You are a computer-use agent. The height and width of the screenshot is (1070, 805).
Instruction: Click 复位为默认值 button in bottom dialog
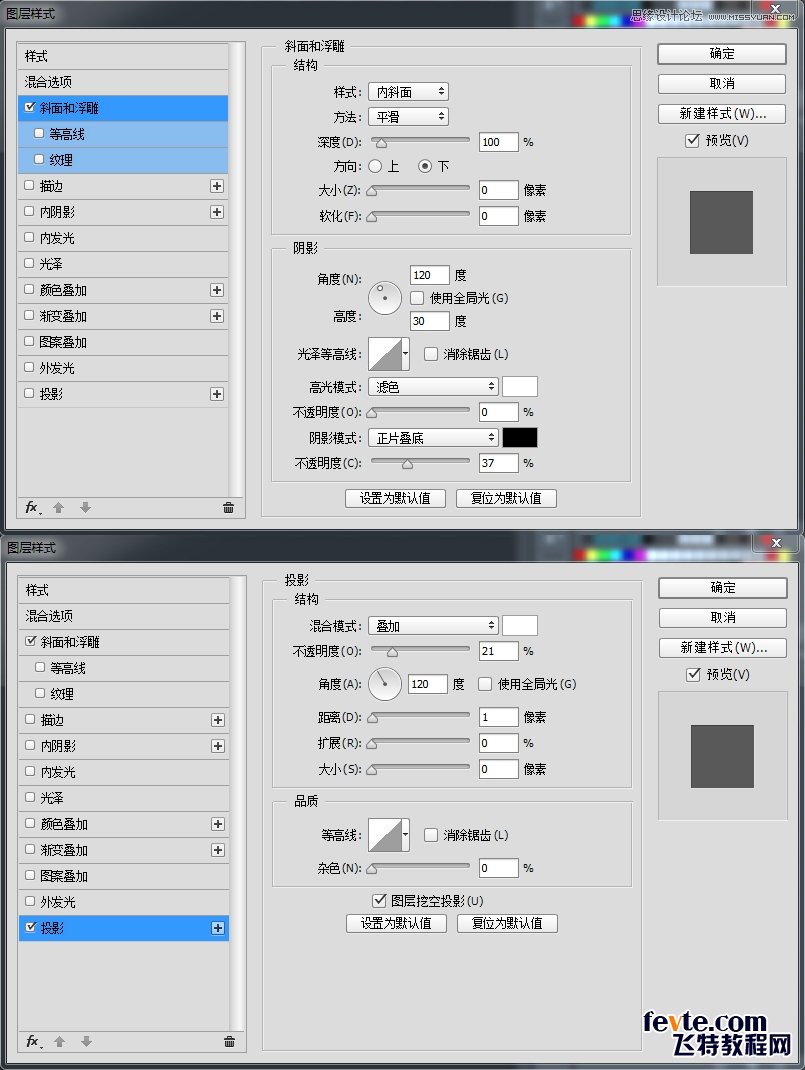coord(507,923)
